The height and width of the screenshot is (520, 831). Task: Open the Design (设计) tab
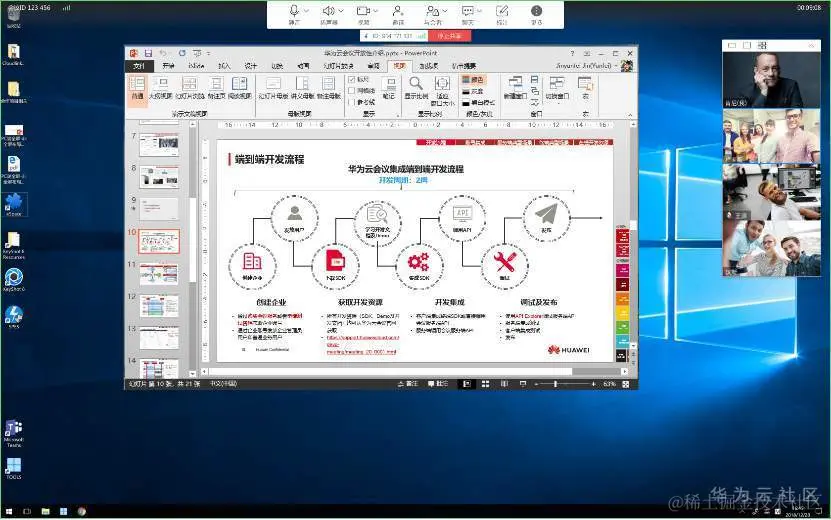pos(251,66)
